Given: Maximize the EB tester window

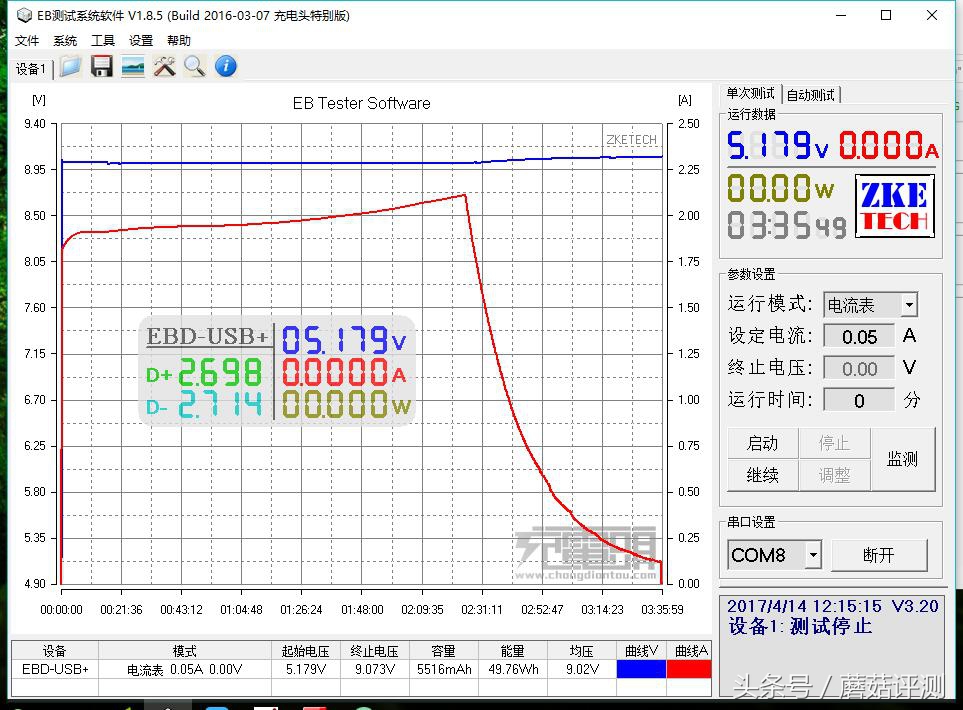Looking at the screenshot, I should [886, 15].
